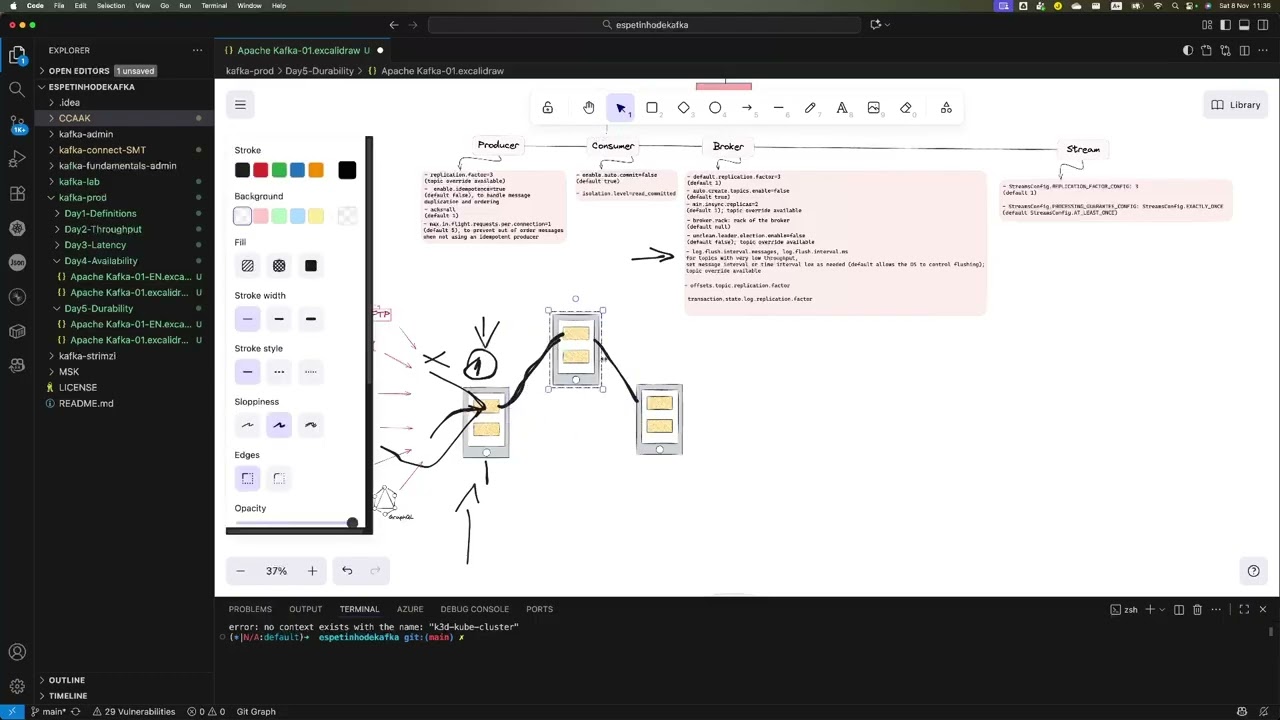Set stroke width to bold
Screen dimensions: 1280x720
279,319
